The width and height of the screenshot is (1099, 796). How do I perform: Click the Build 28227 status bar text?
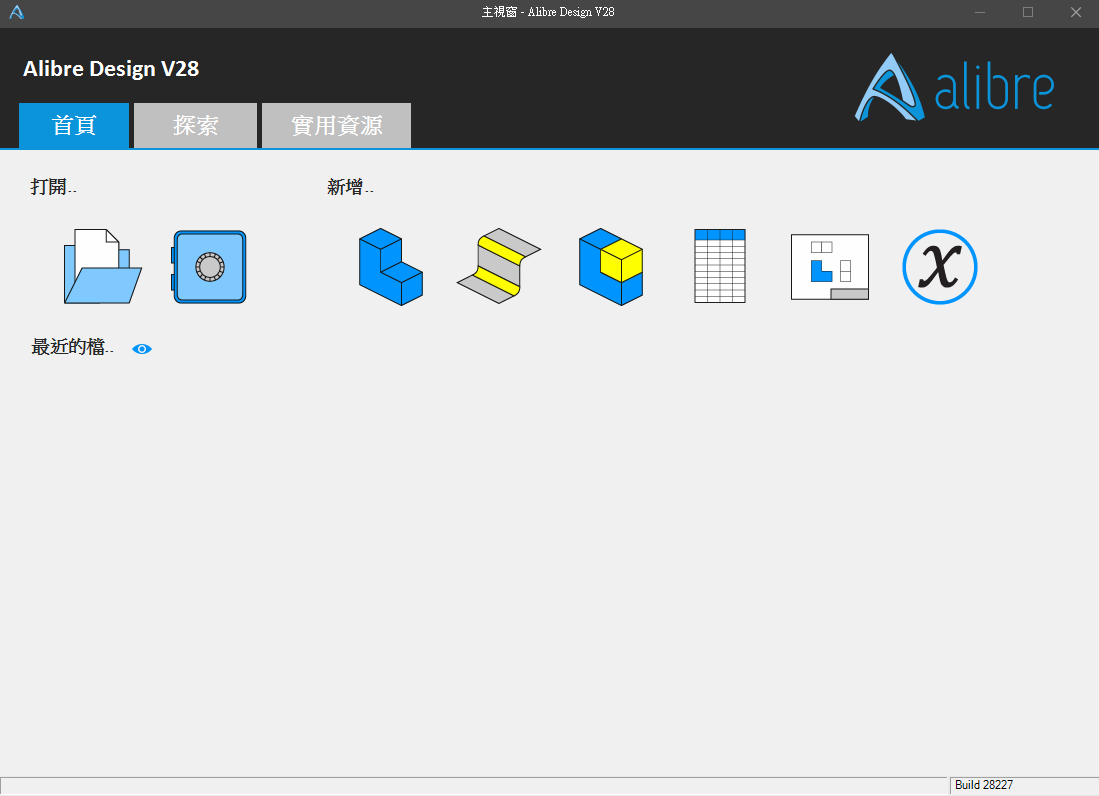tap(983, 785)
